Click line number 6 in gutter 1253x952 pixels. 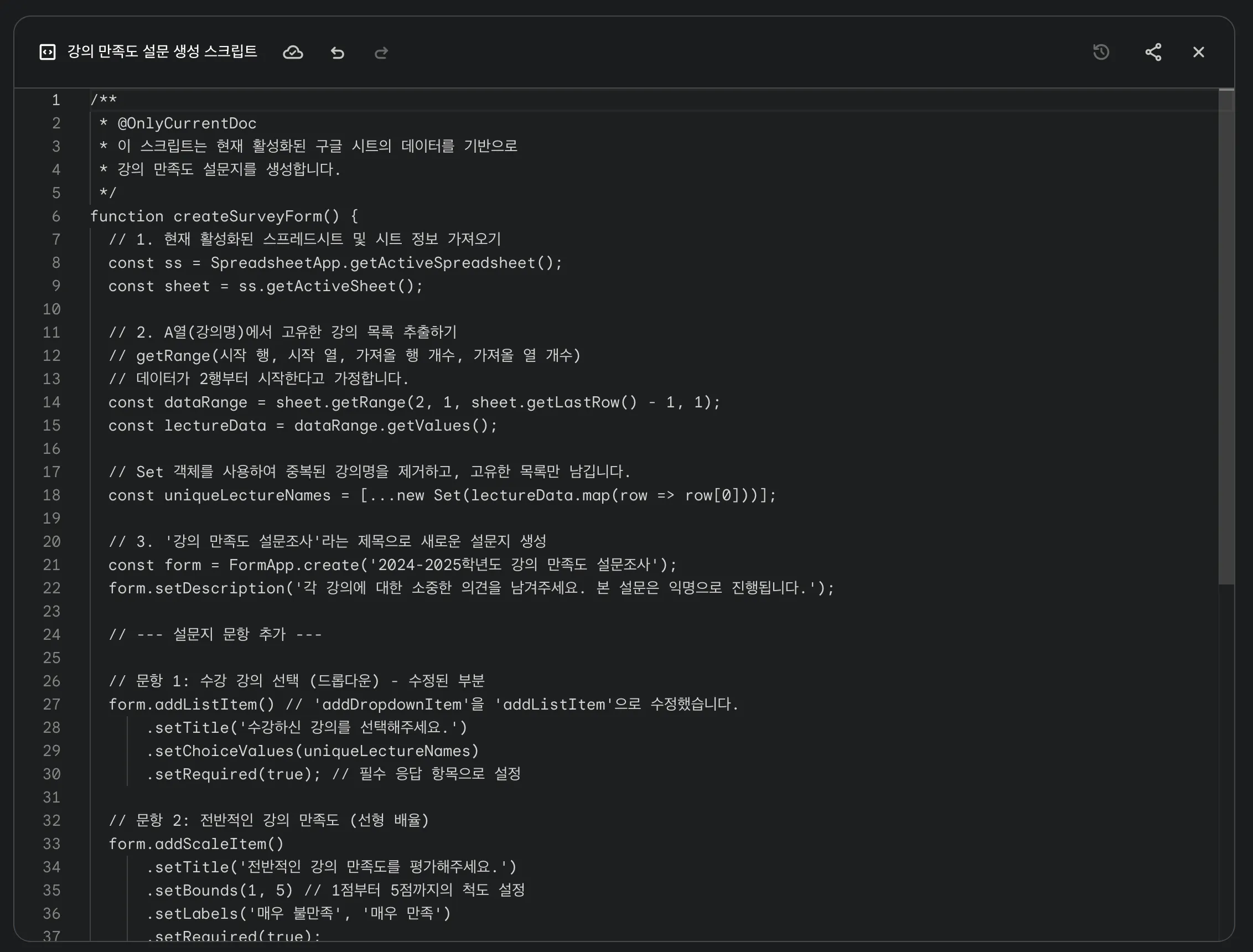click(x=56, y=216)
